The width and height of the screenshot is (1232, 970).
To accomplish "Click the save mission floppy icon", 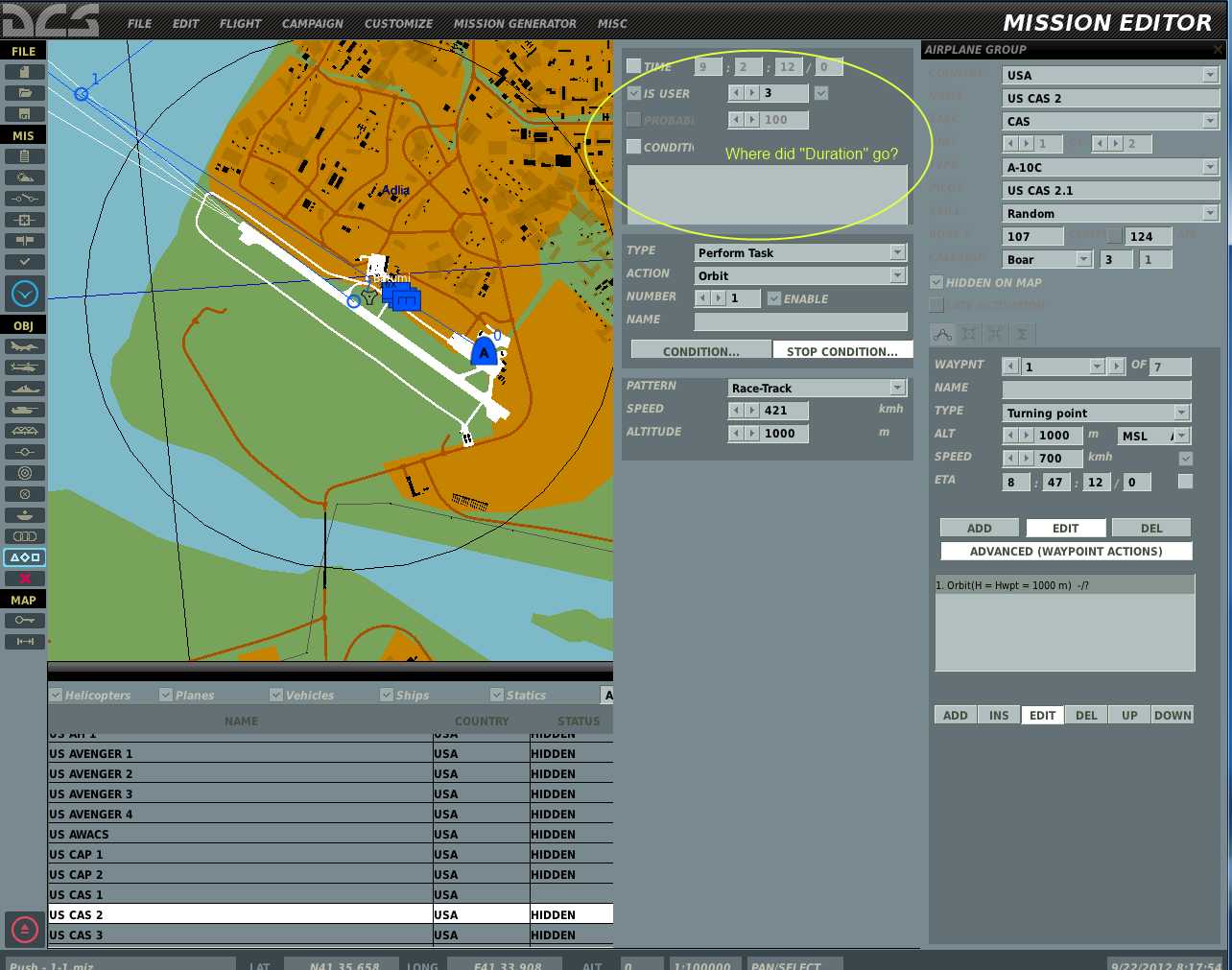I will [24, 114].
